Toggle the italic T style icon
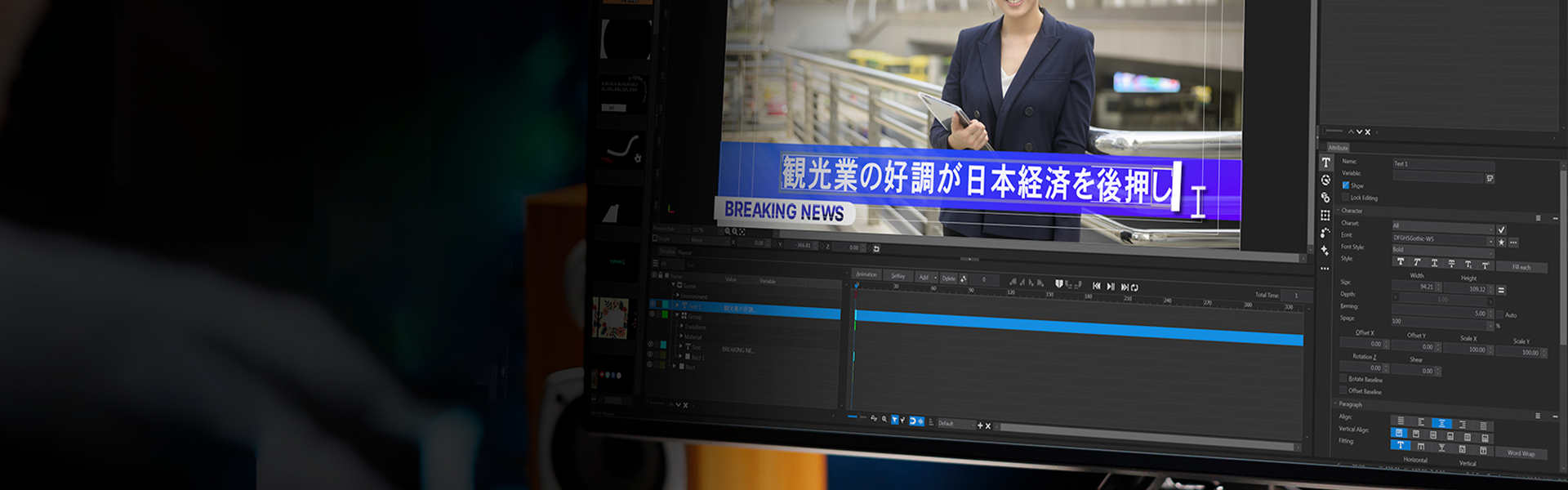Viewport: 1568px width, 490px height. click(x=1417, y=263)
